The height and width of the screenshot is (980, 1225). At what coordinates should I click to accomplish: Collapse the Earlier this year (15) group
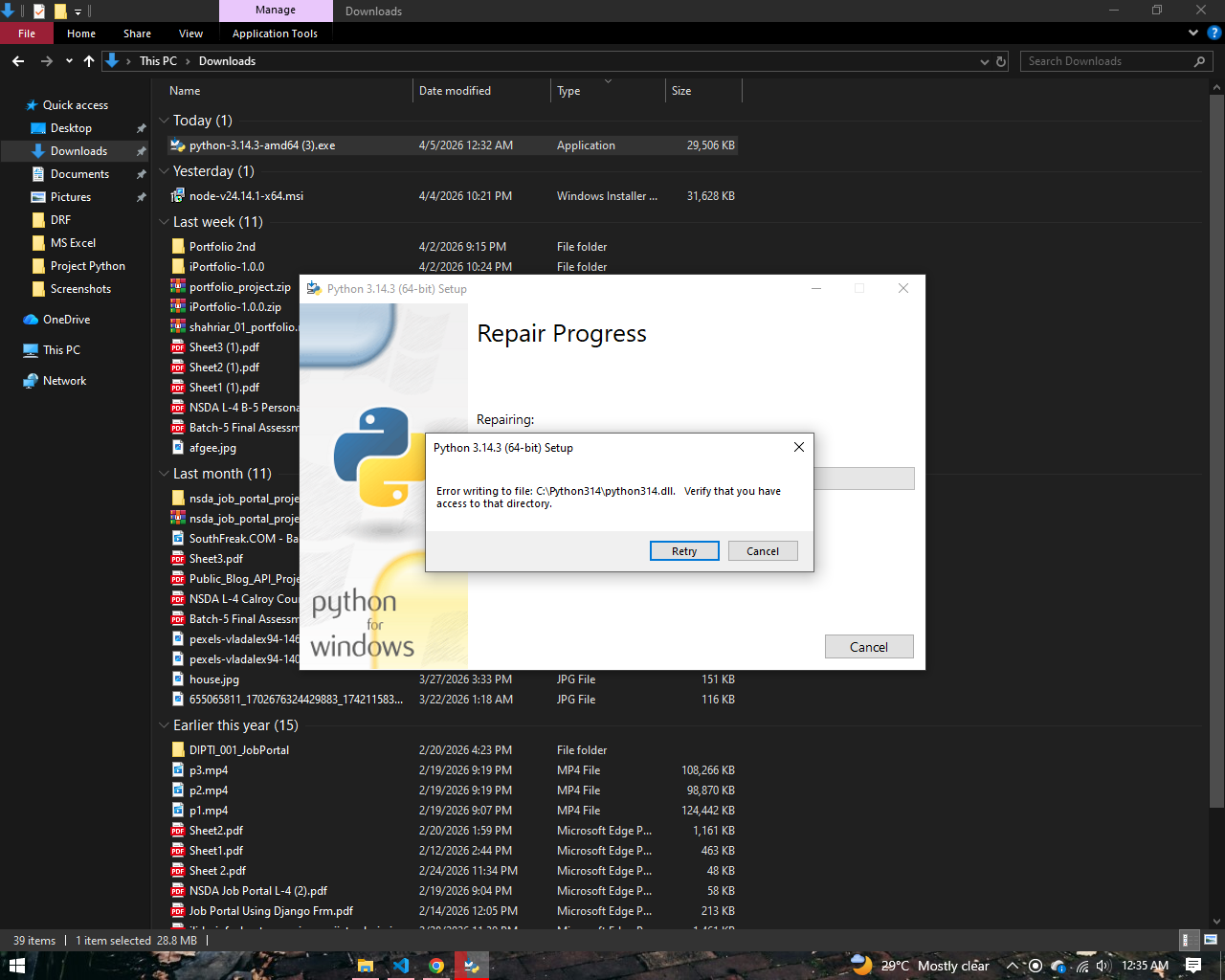pos(164,725)
